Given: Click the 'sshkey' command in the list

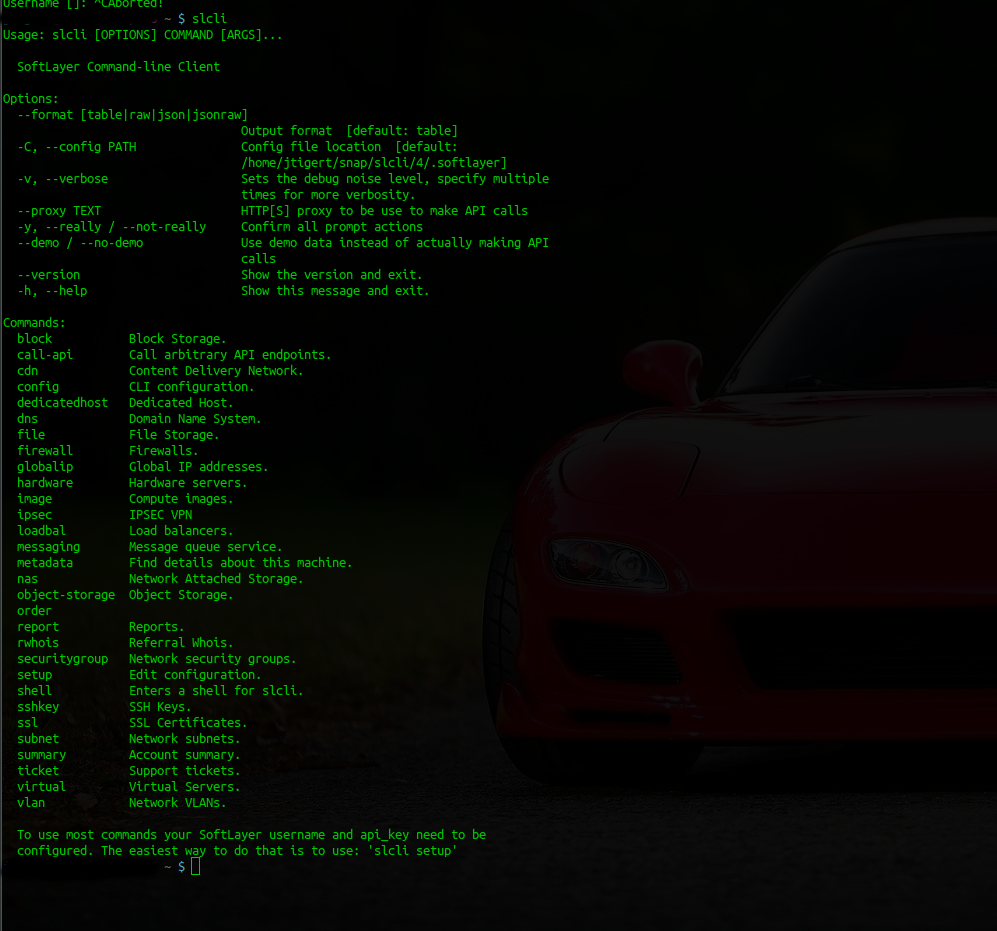Looking at the screenshot, I should coord(38,707).
